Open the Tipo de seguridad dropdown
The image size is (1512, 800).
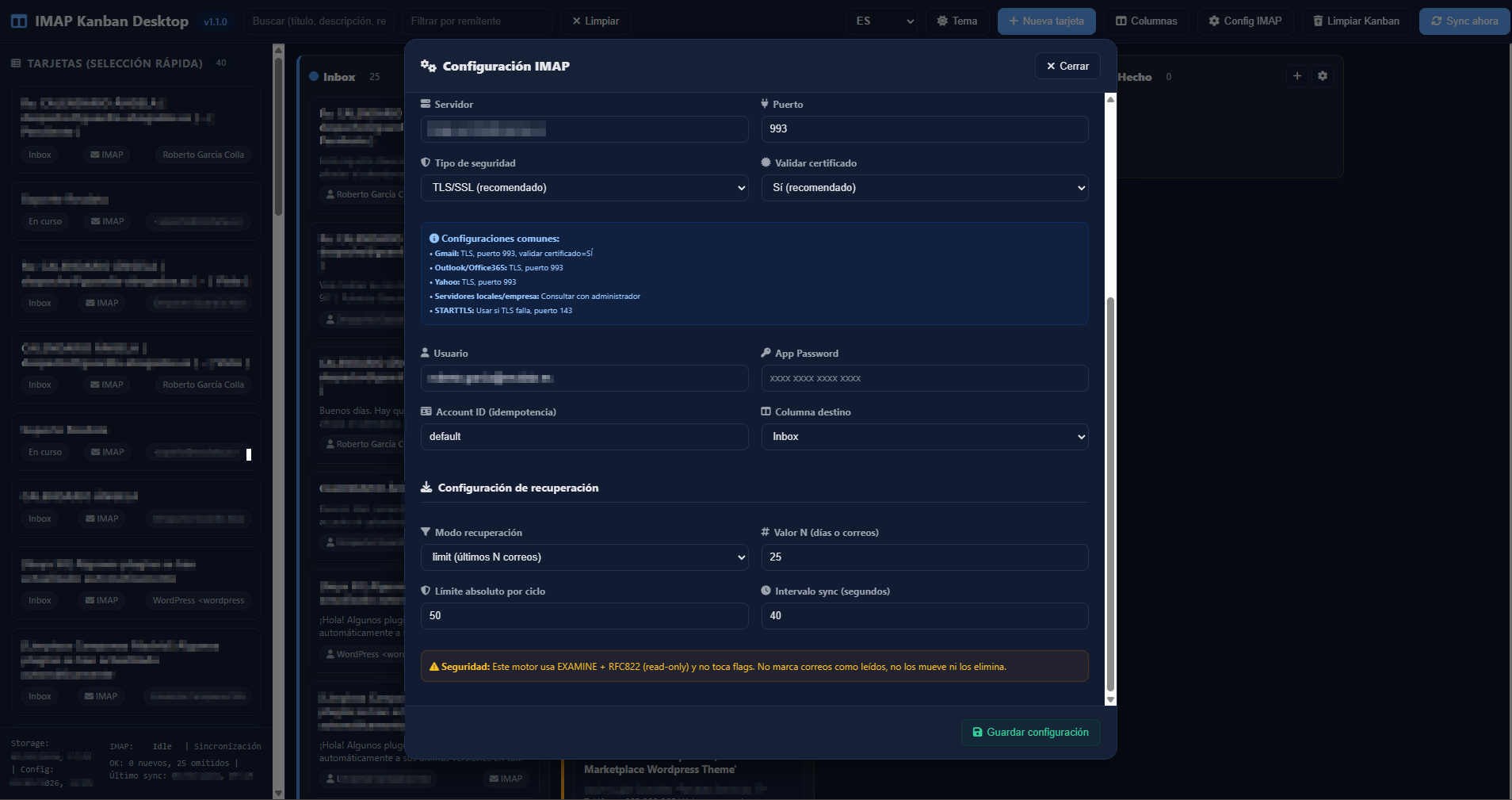point(583,188)
